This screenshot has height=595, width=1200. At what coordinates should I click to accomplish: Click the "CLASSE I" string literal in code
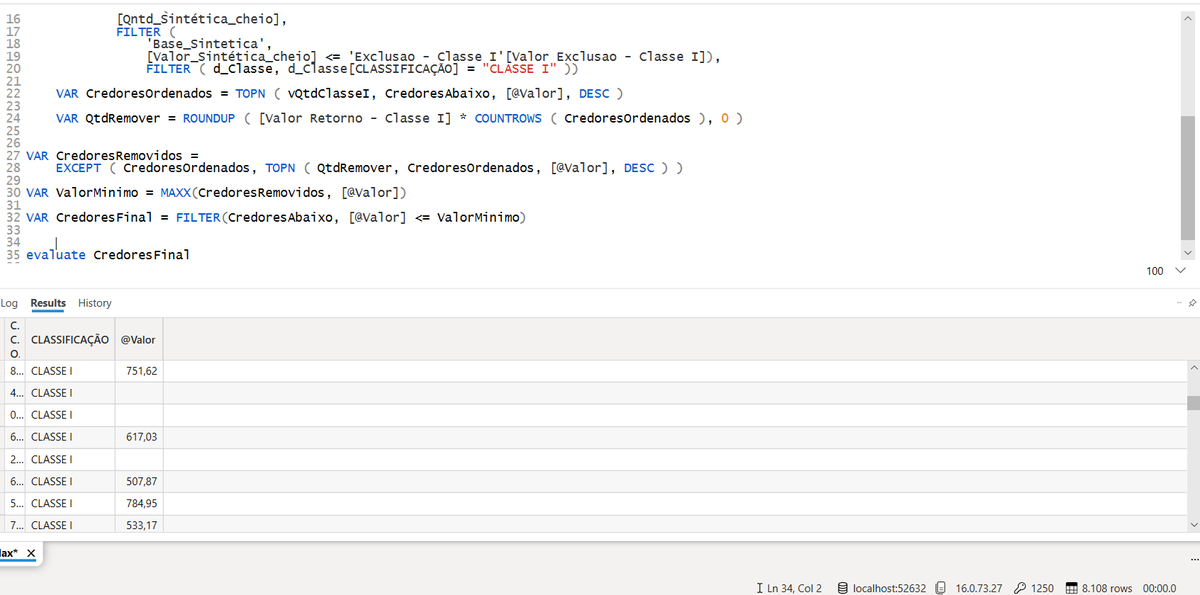[x=518, y=69]
